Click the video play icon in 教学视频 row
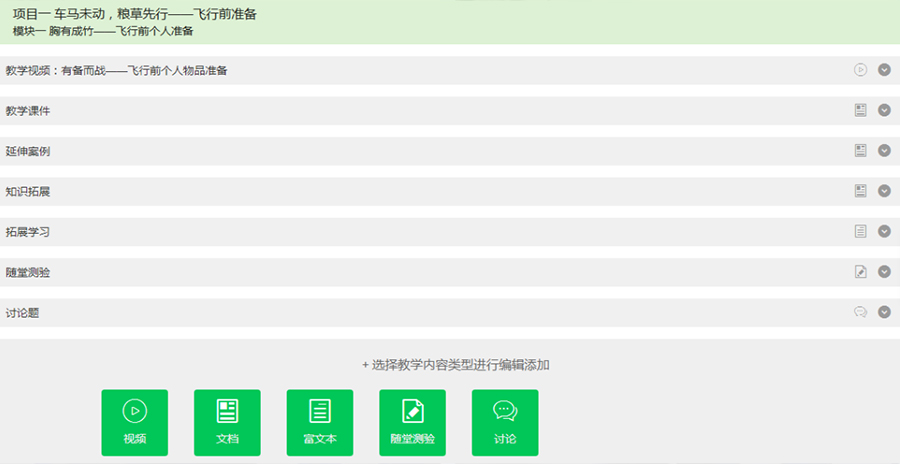 point(860,70)
